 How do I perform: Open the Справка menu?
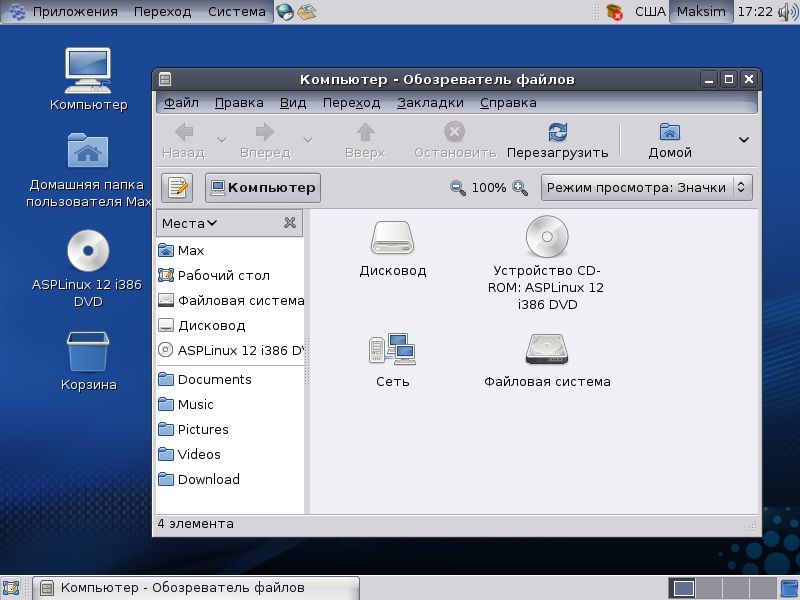[x=508, y=103]
